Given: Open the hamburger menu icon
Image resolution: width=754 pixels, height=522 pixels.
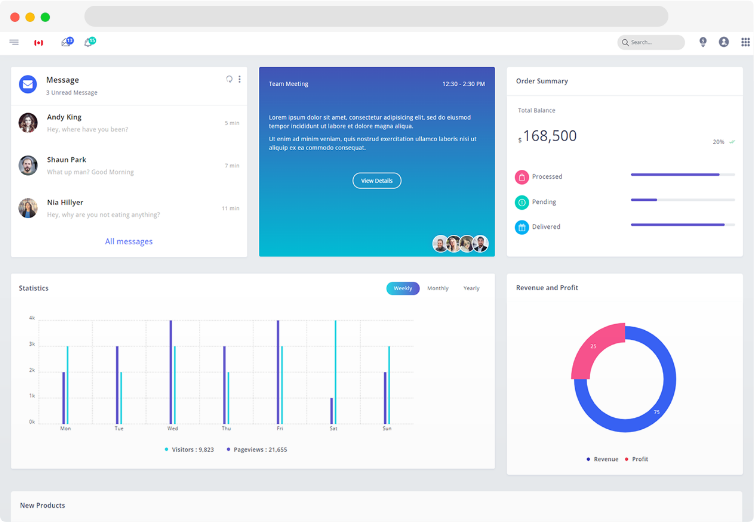Looking at the screenshot, I should click(14, 42).
